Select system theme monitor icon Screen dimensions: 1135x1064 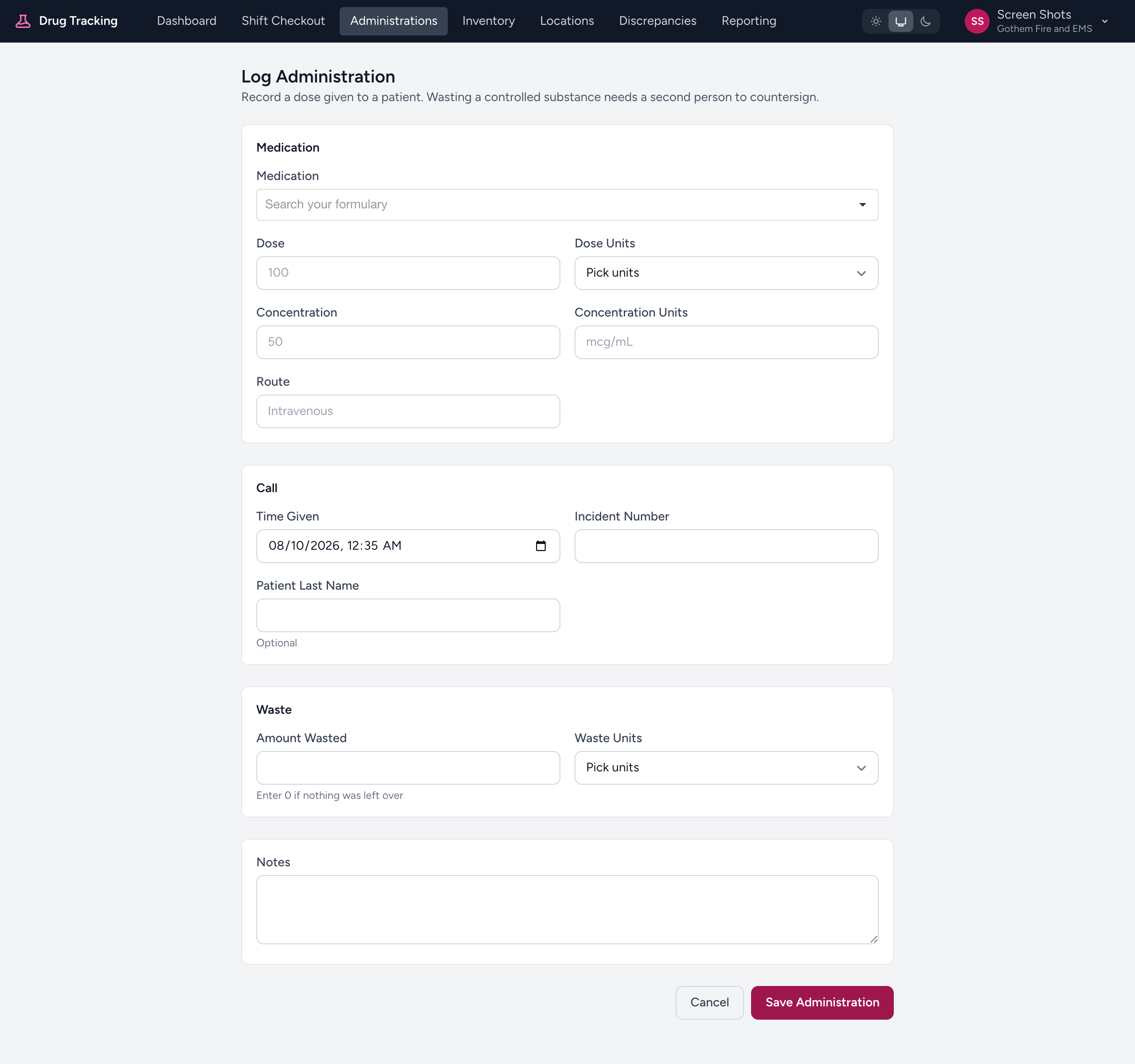tap(900, 21)
